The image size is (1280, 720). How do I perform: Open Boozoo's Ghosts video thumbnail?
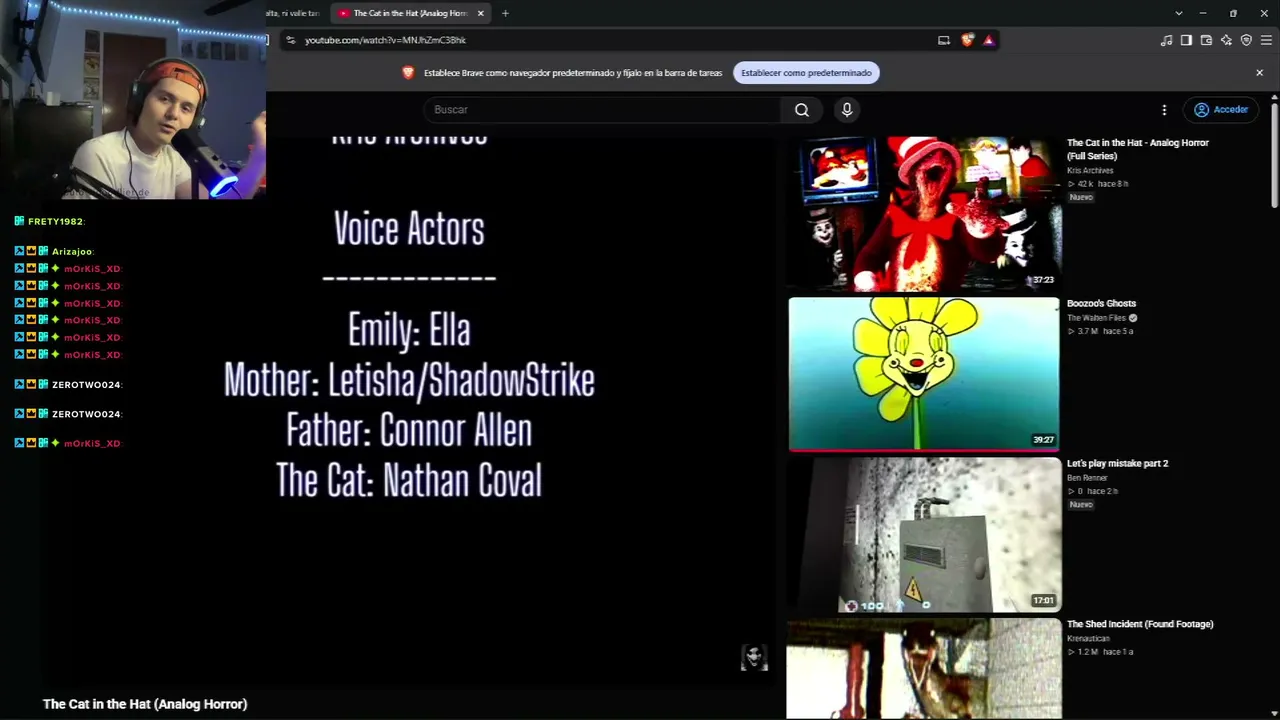point(924,374)
